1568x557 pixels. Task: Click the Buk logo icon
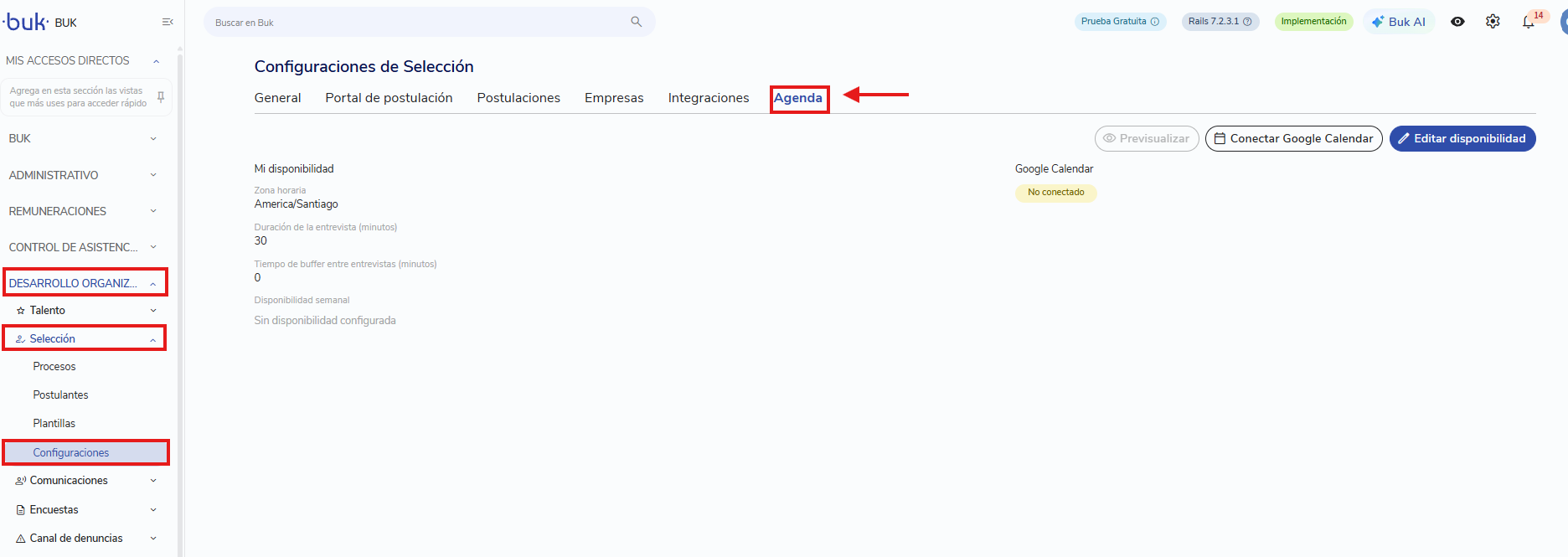[x=25, y=22]
